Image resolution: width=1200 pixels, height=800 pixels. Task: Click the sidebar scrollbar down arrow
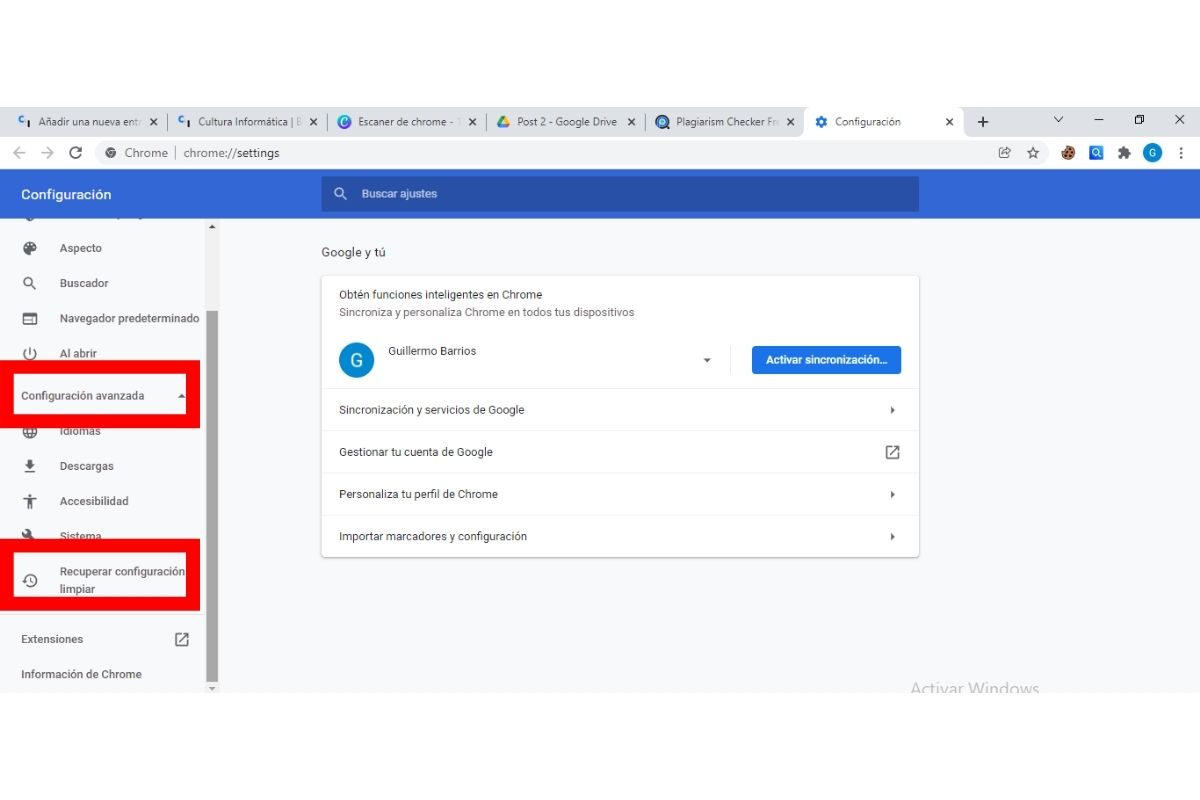(211, 687)
